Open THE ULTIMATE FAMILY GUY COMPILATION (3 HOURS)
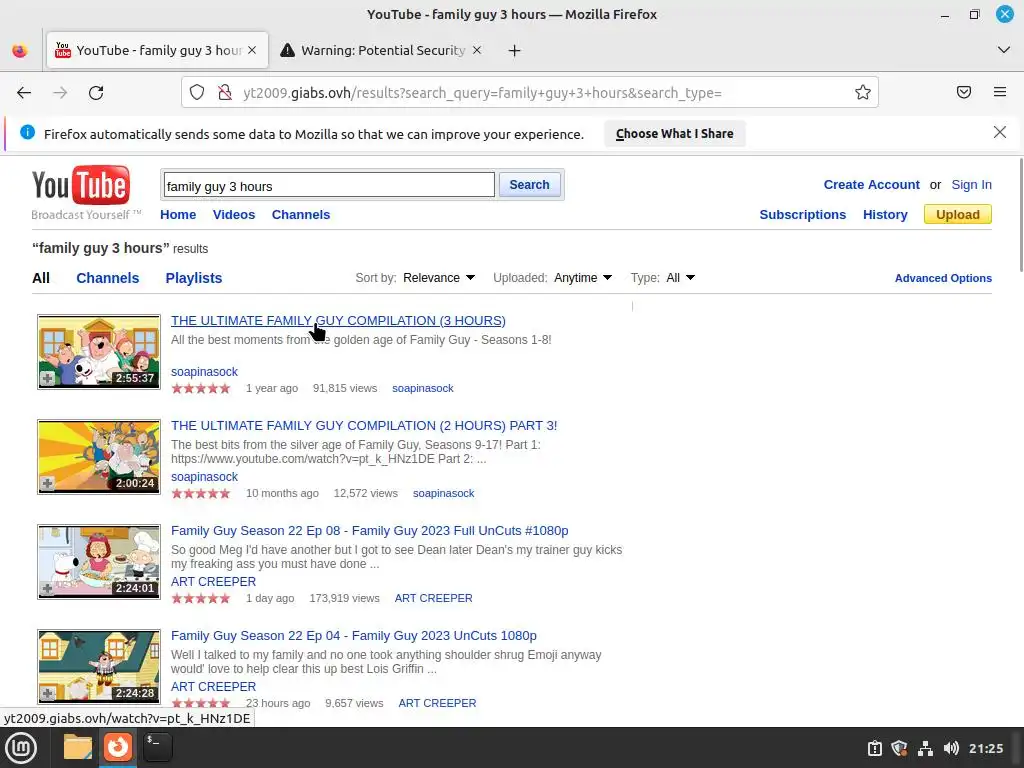The width and height of the screenshot is (1024, 768). (338, 321)
